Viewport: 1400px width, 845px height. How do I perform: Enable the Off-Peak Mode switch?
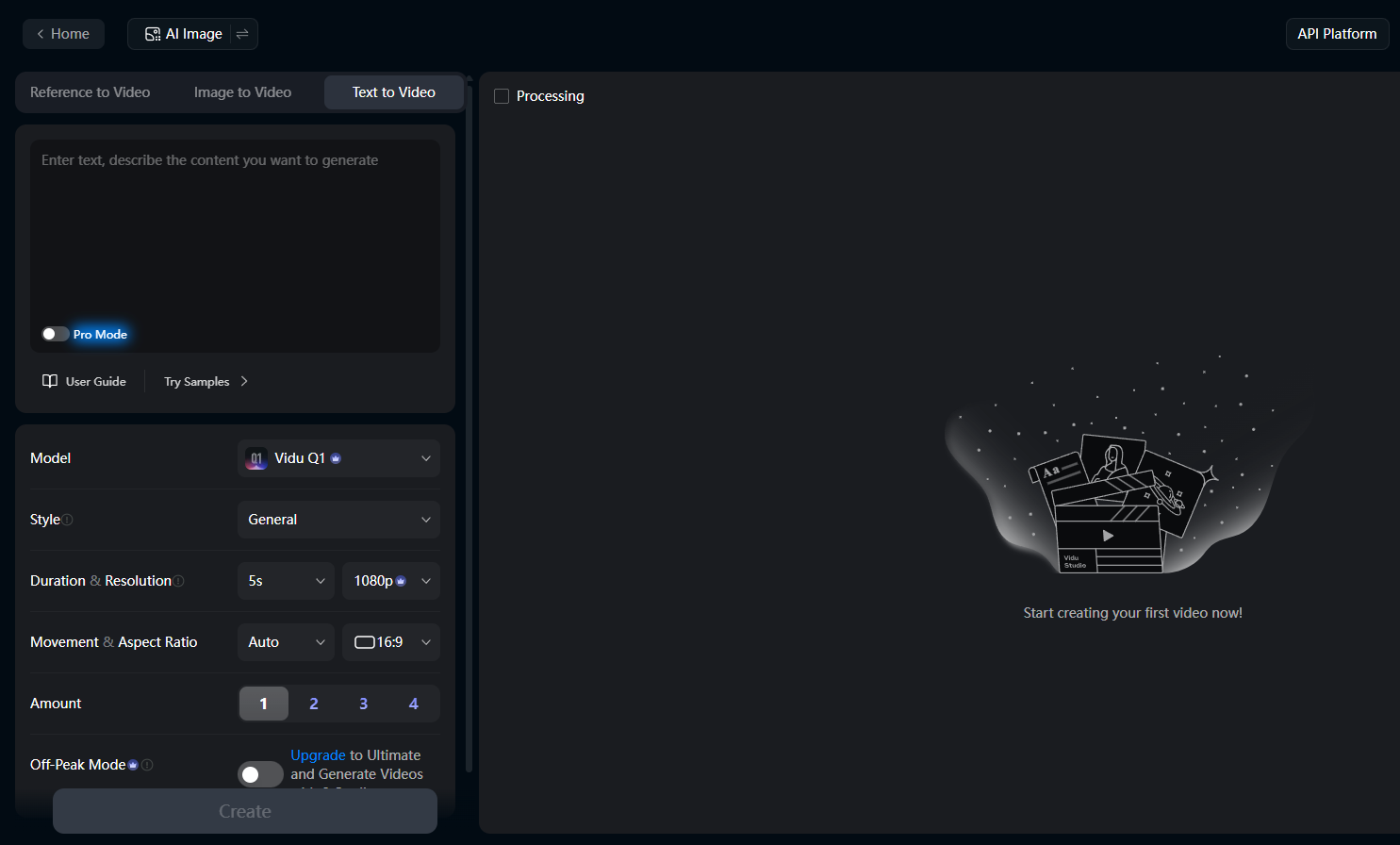point(260,774)
